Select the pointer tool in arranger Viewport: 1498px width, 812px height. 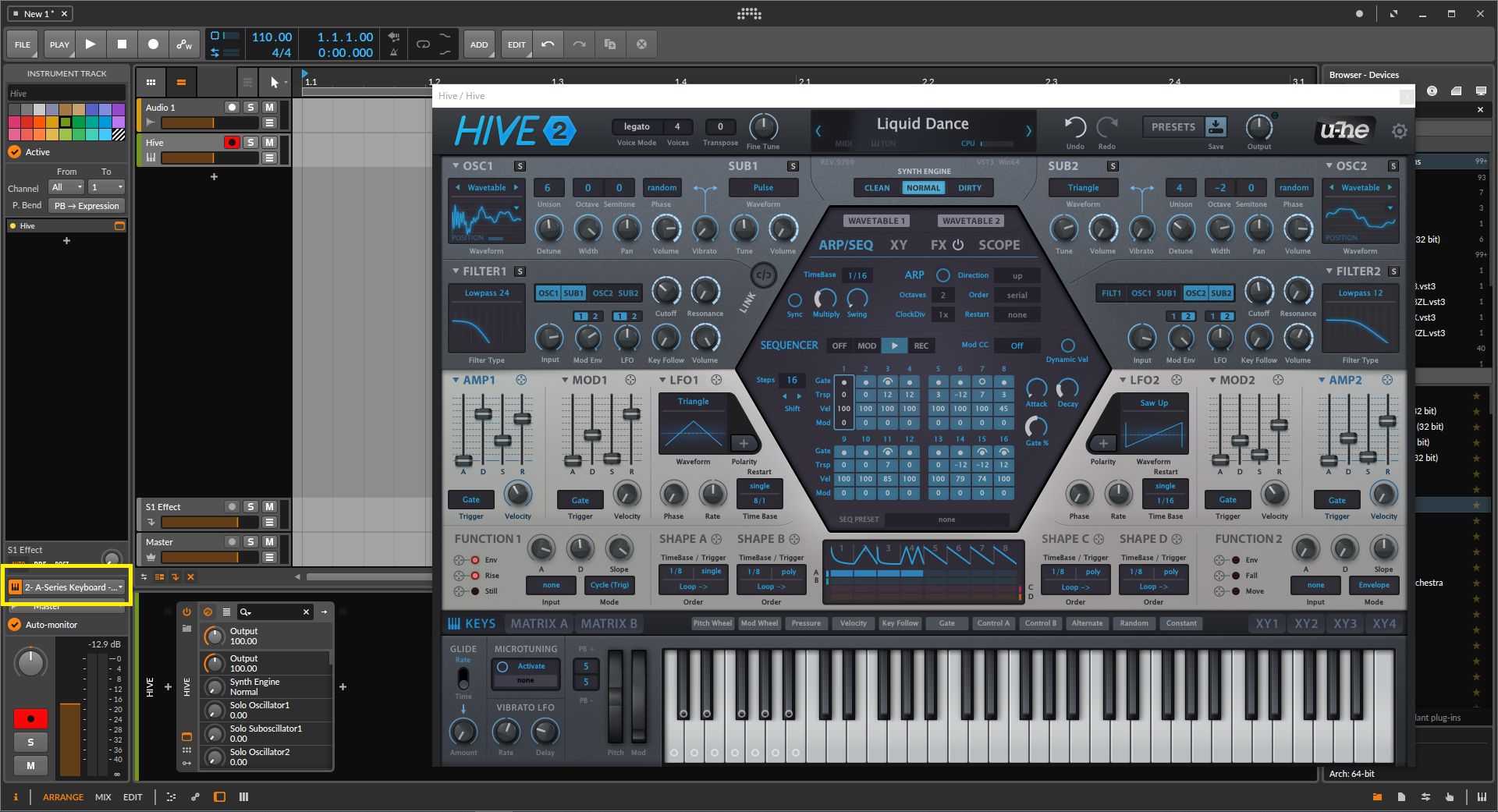point(274,82)
